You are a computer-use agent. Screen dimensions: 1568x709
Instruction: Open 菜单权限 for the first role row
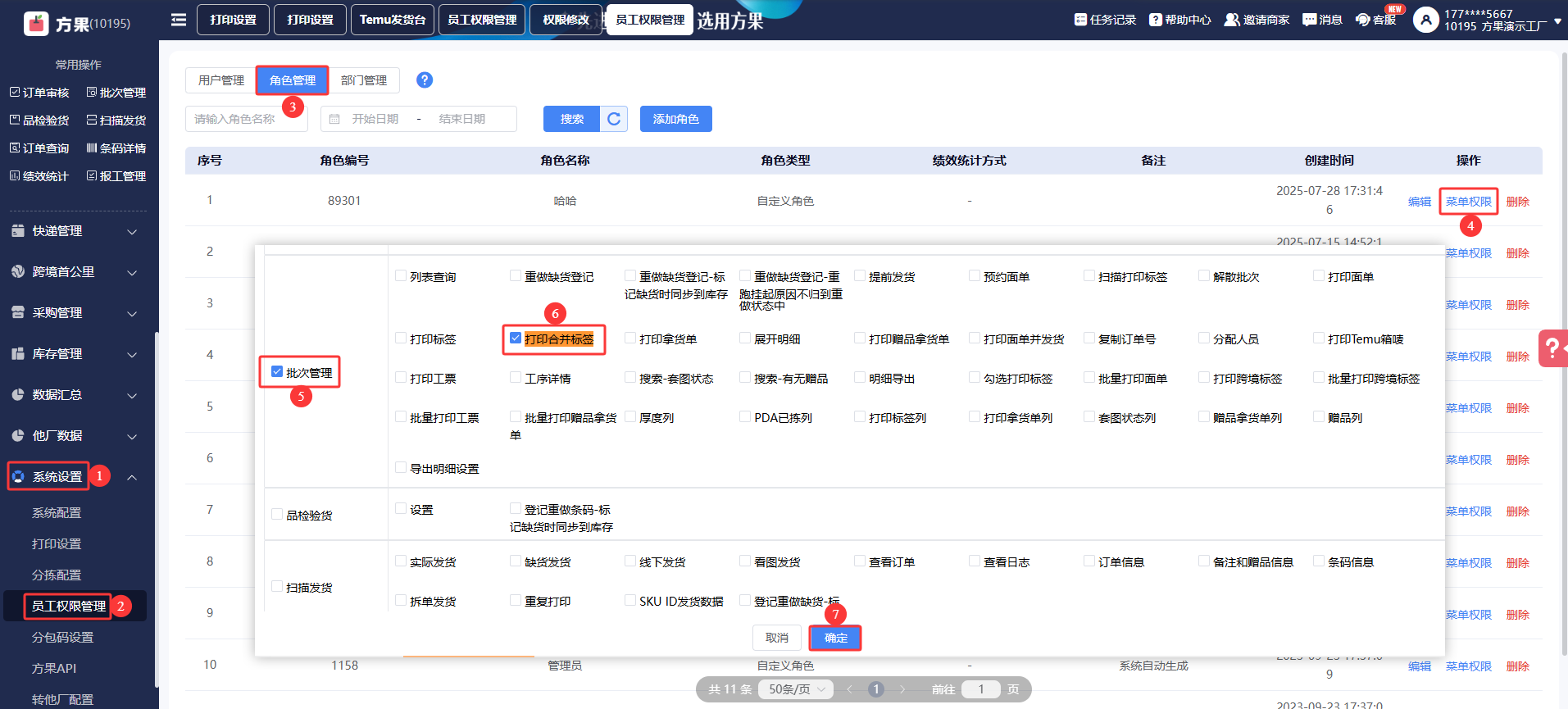(x=1468, y=202)
